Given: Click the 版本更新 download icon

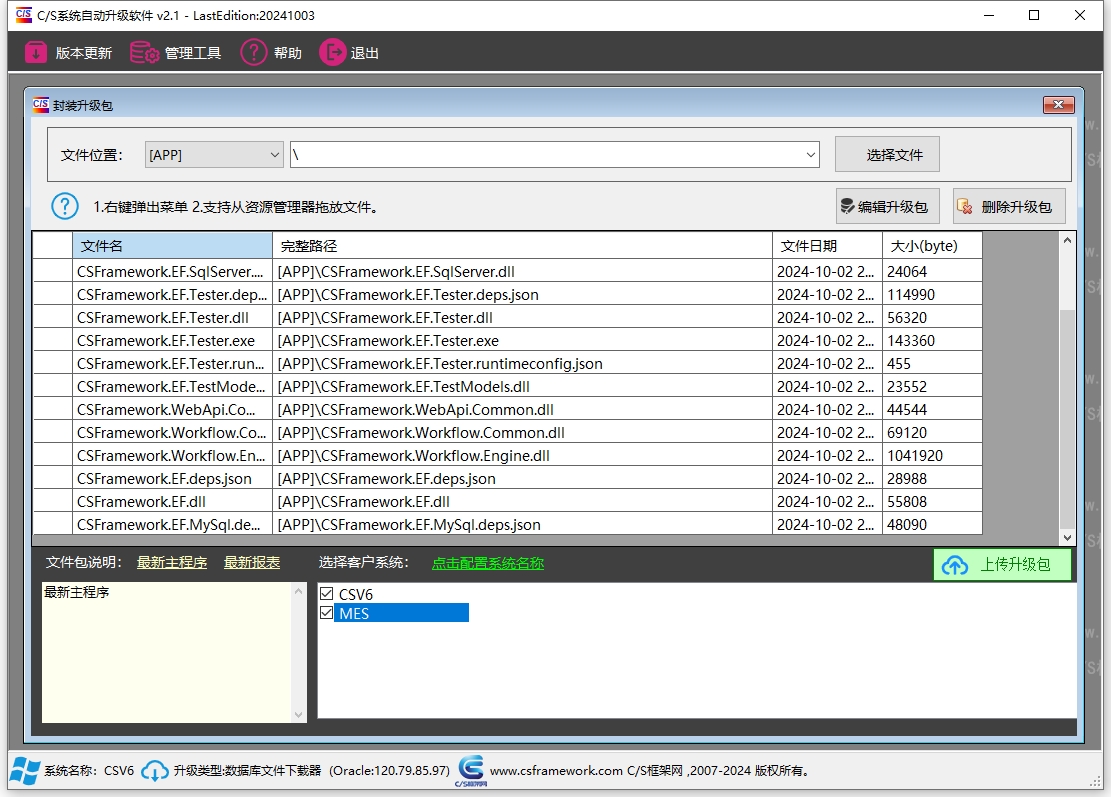Looking at the screenshot, I should click(x=36, y=53).
